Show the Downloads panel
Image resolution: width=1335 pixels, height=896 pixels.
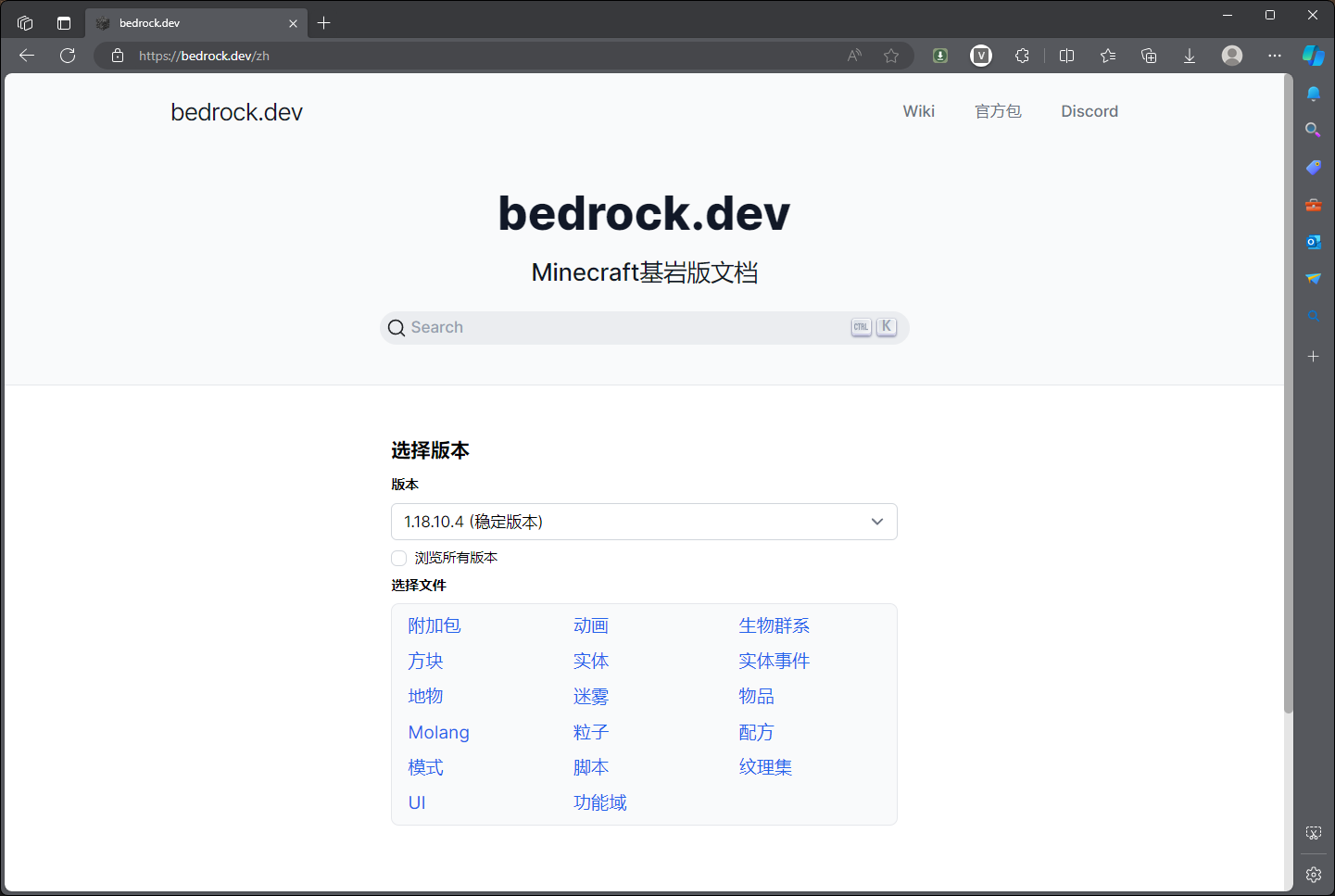[1190, 56]
